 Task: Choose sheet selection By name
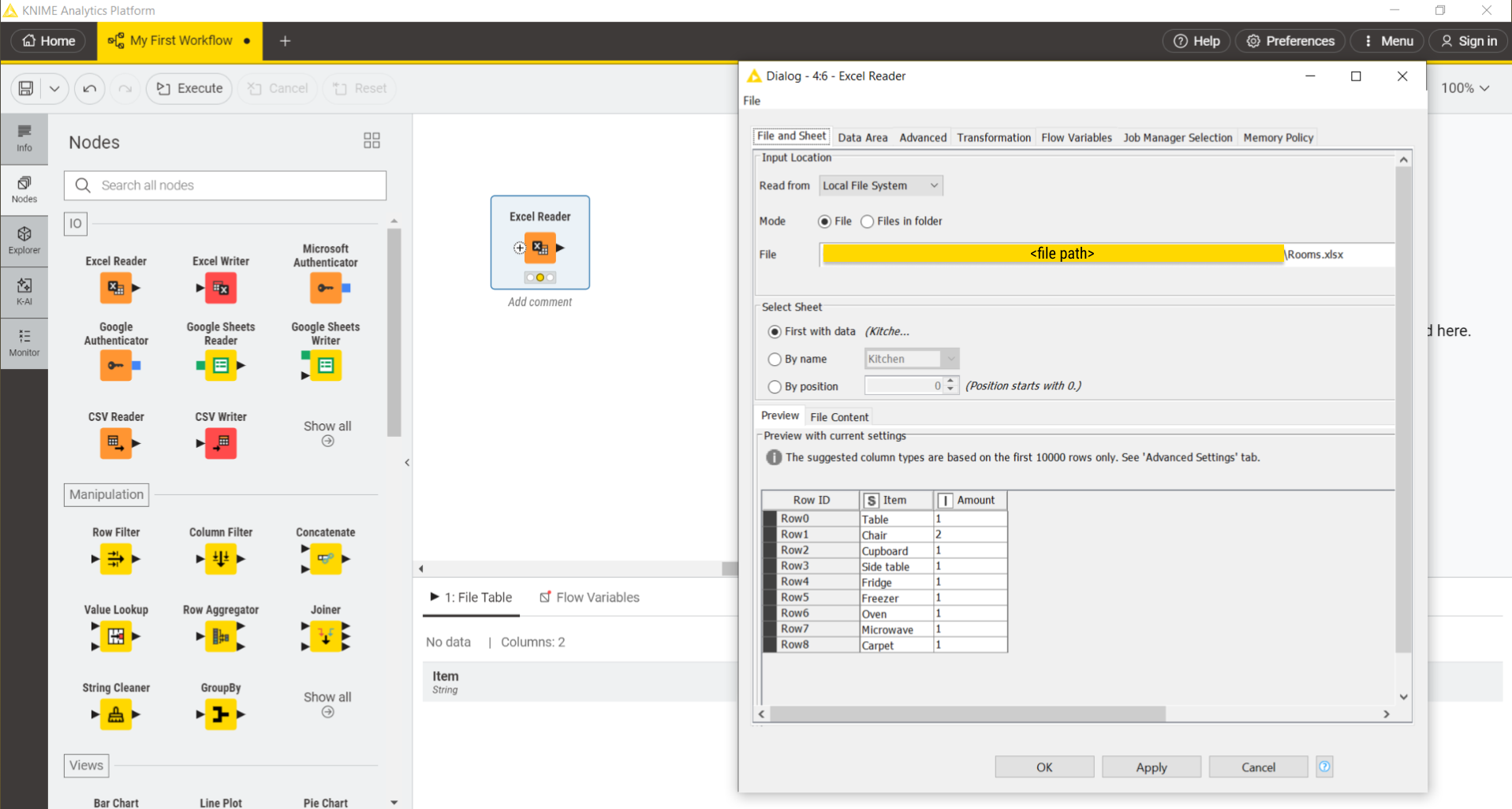point(775,359)
